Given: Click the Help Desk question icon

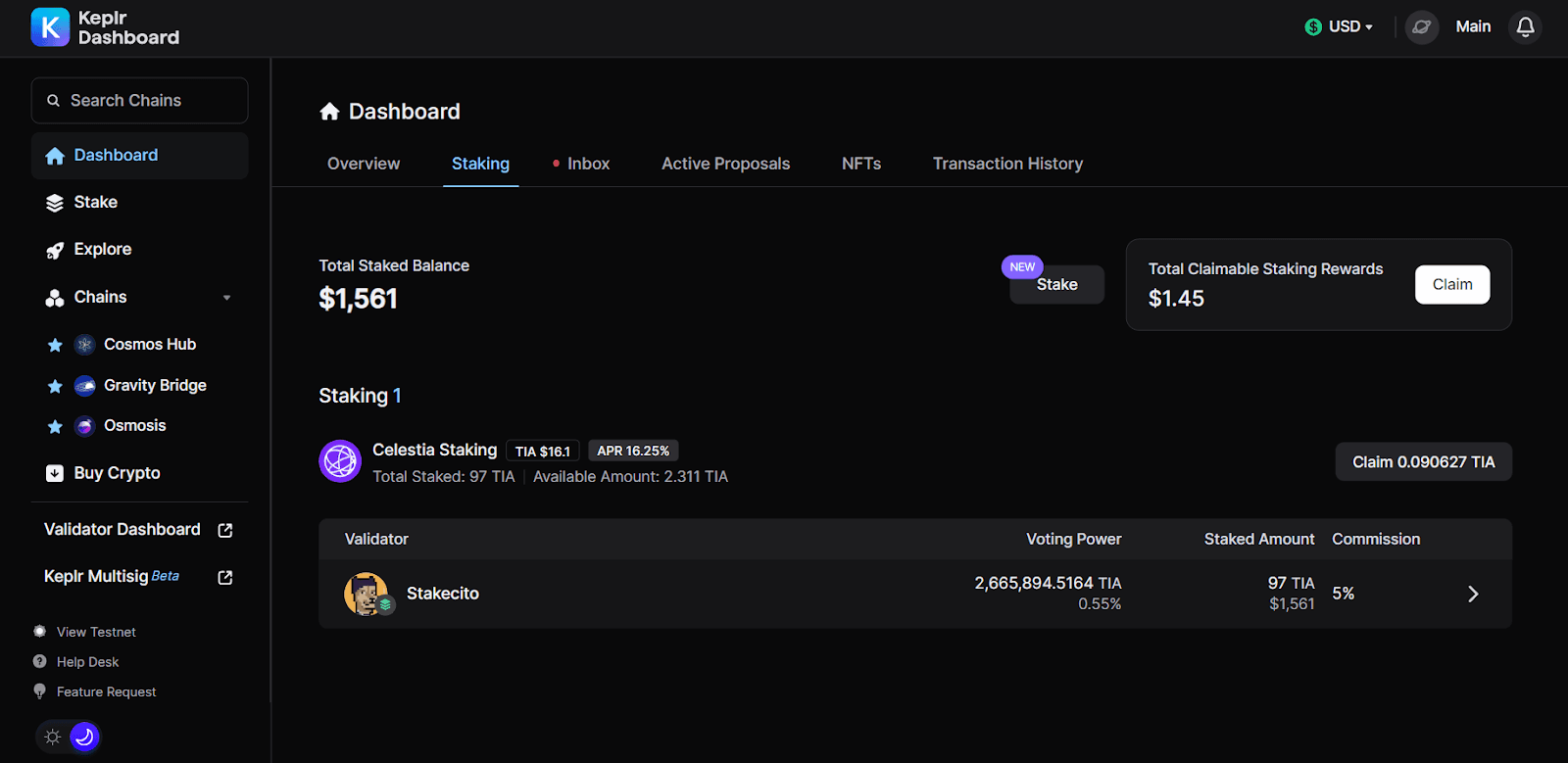Looking at the screenshot, I should [39, 661].
